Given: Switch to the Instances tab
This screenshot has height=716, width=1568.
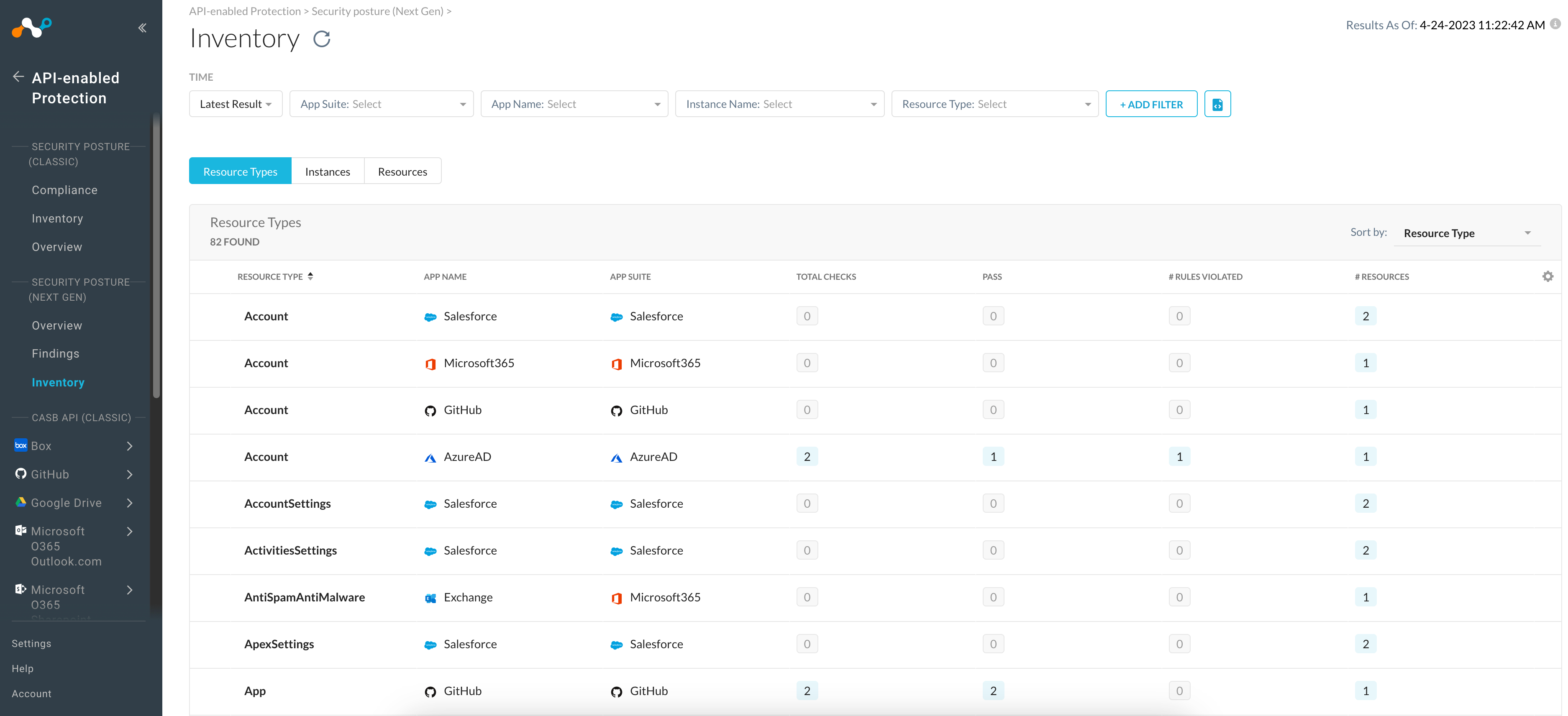Looking at the screenshot, I should pyautogui.click(x=328, y=171).
